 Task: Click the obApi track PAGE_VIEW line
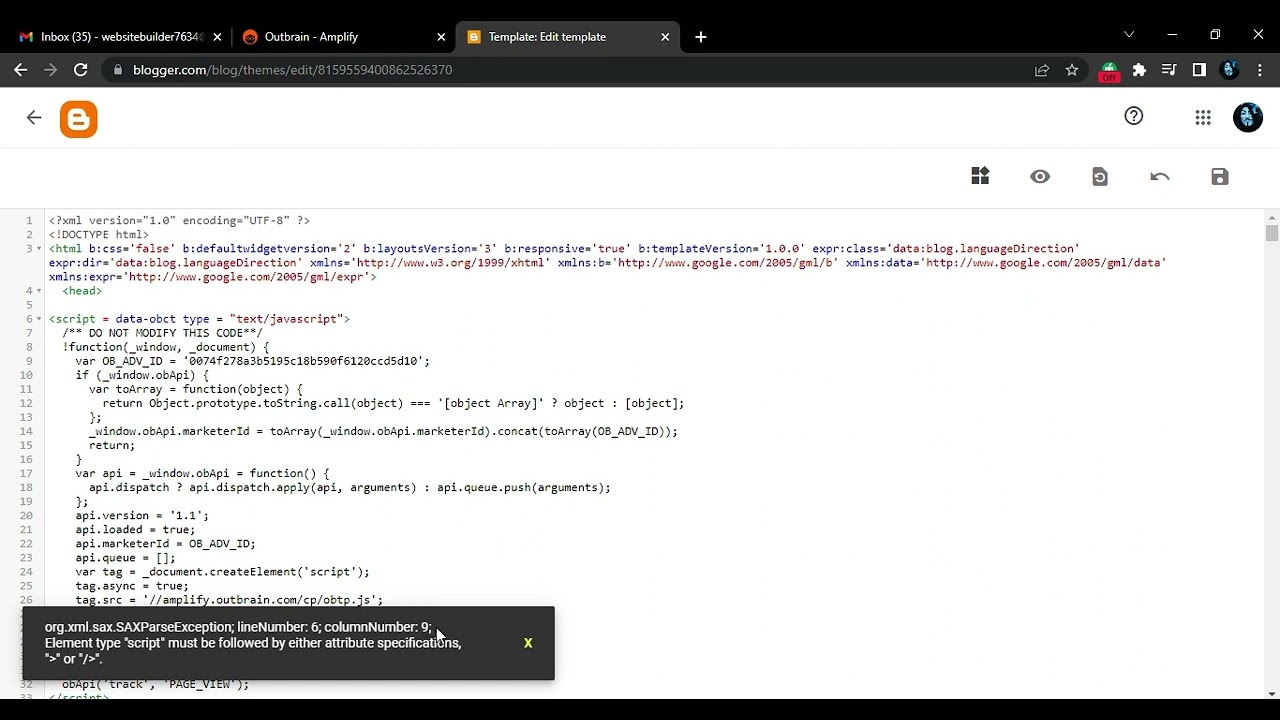[155, 685]
